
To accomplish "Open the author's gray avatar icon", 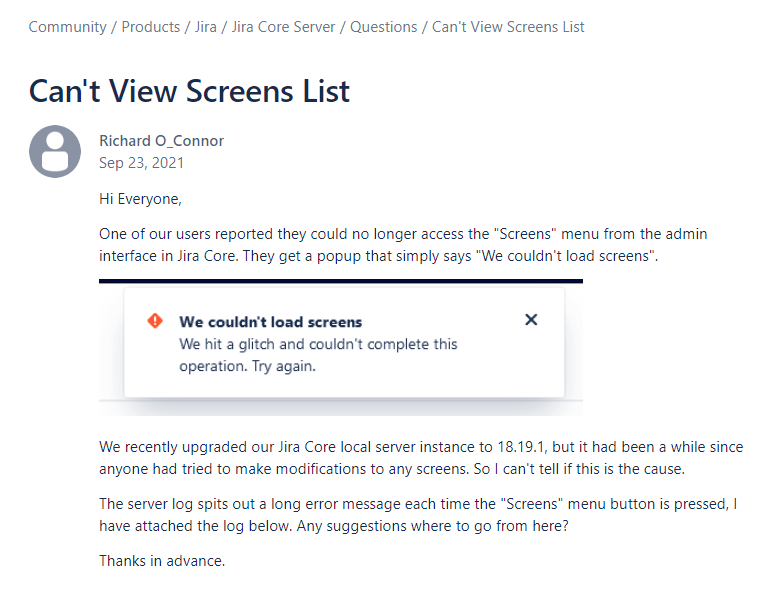I will coord(55,151).
